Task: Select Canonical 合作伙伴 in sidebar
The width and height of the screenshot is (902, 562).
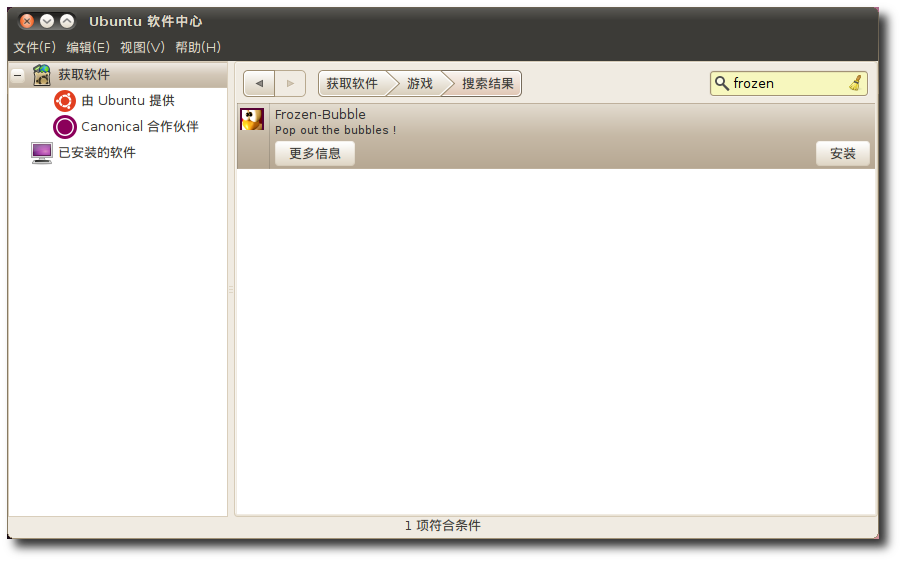Action: (140, 127)
